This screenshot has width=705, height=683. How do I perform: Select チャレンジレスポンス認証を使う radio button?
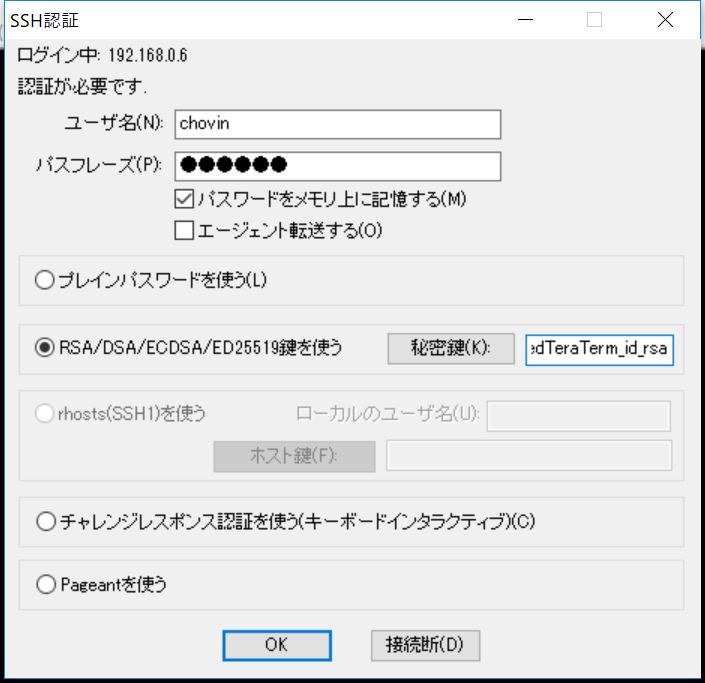(46, 522)
